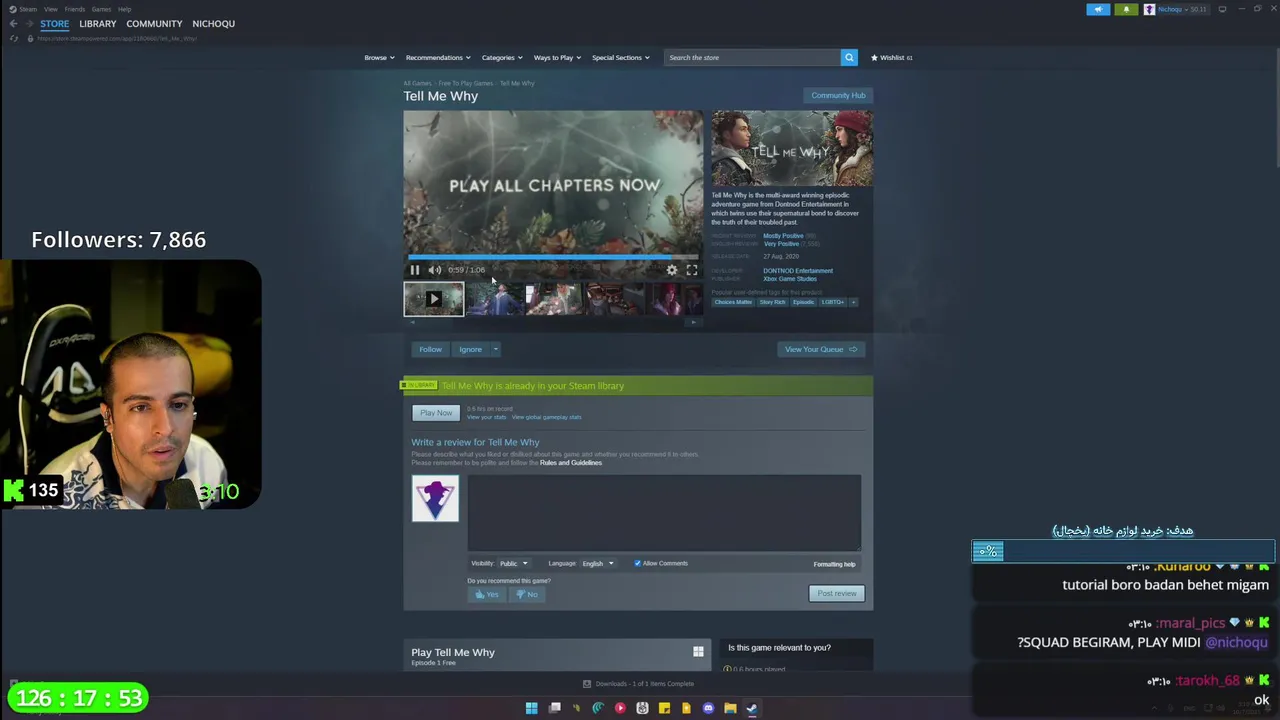This screenshot has width=1280, height=720.
Task: Toggle the Allow Comments checkbox
Action: [637, 563]
